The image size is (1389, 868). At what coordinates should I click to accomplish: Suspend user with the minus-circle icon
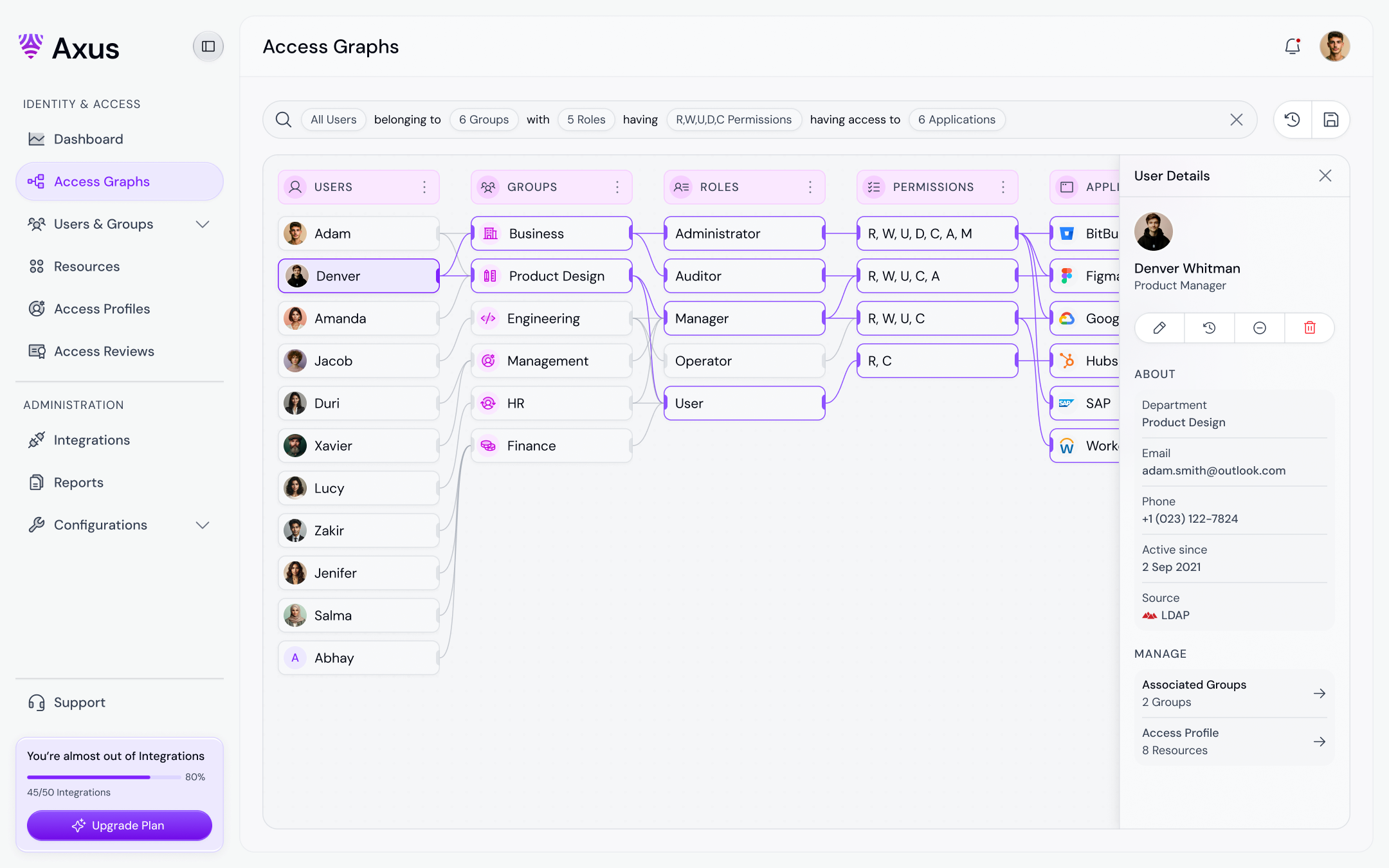point(1260,328)
